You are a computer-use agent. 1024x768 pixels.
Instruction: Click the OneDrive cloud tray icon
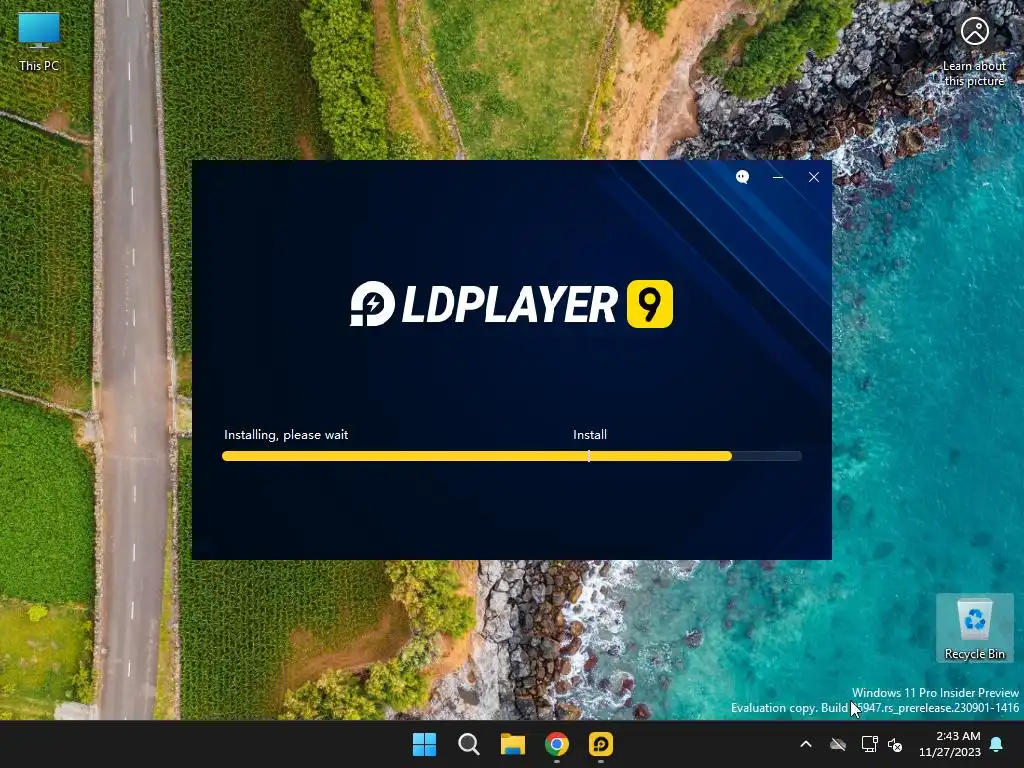[x=838, y=744]
